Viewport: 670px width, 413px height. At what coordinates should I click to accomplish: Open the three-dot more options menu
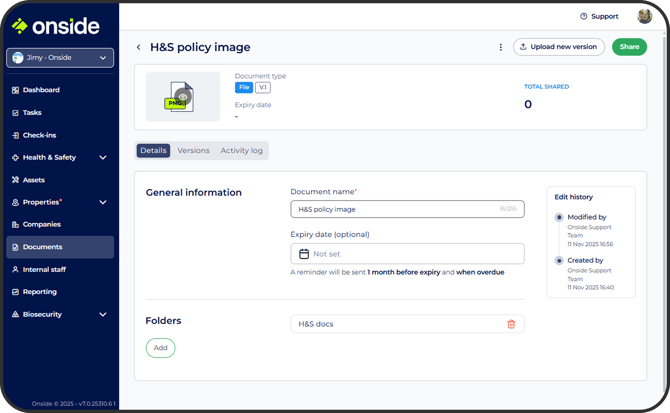pyautogui.click(x=501, y=47)
